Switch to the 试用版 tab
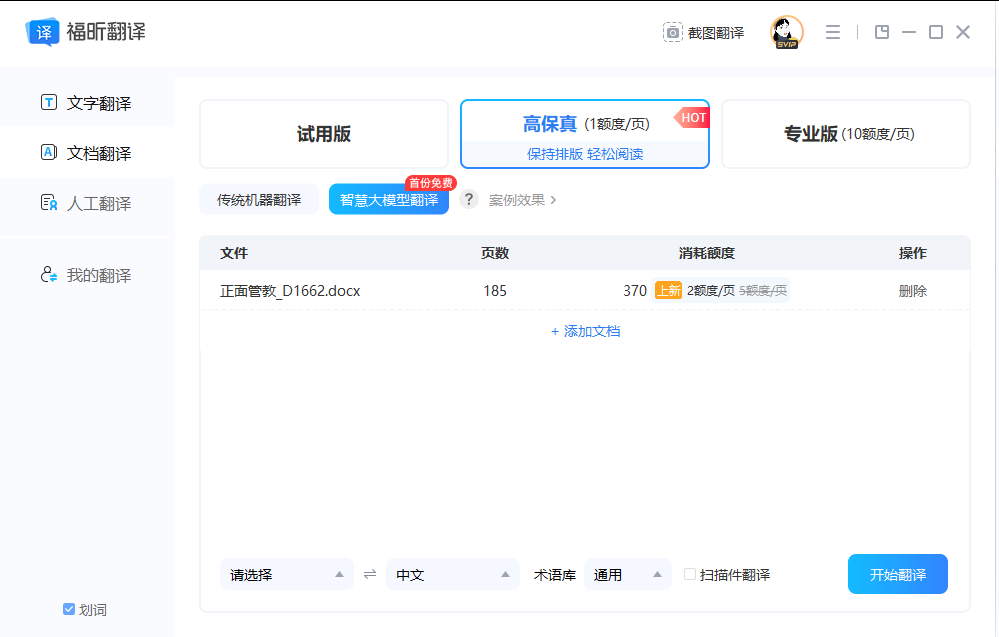Image resolution: width=999 pixels, height=637 pixels. click(324, 134)
